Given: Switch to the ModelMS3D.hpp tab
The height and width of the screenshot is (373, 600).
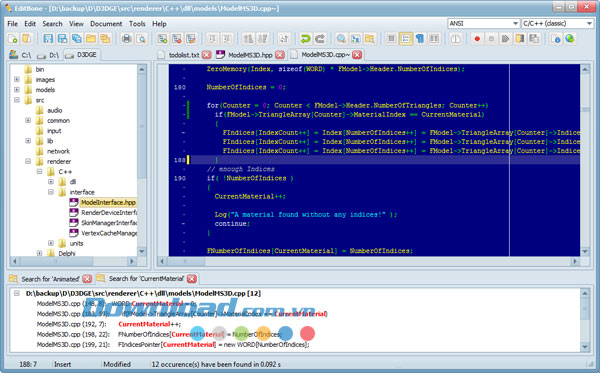Looking at the screenshot, I should (x=249, y=55).
